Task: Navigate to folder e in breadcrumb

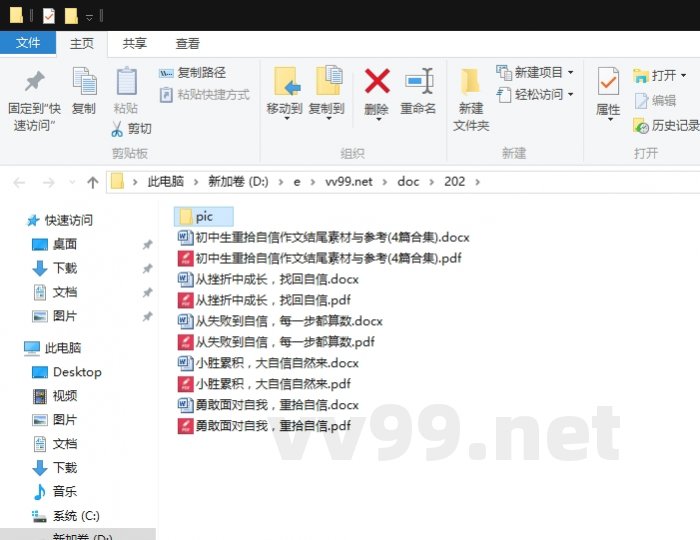Action: tap(296, 182)
